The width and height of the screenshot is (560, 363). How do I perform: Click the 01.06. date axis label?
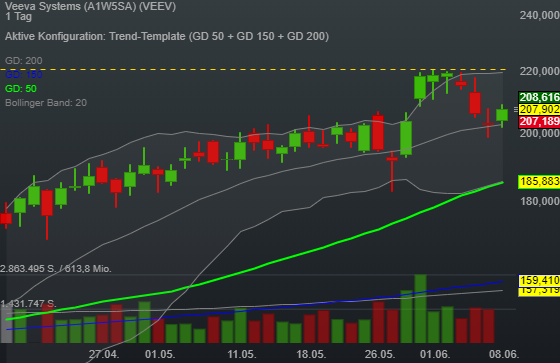pos(435,354)
